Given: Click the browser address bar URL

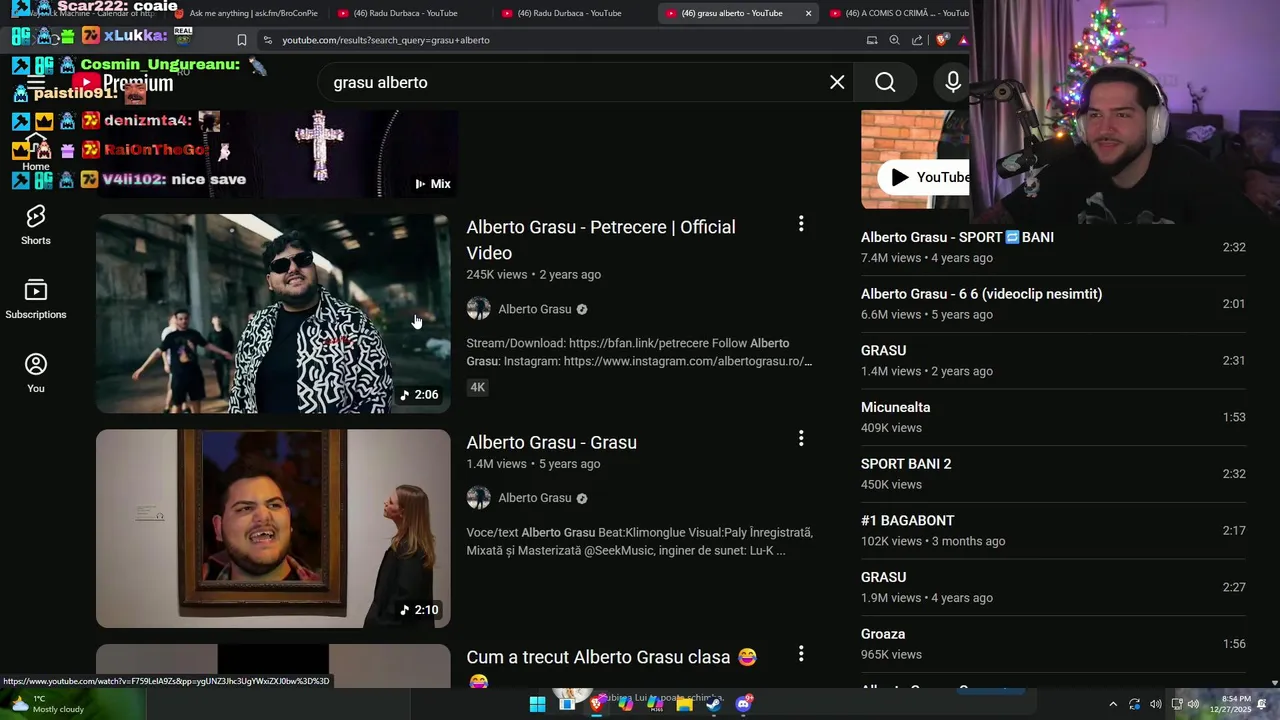Looking at the screenshot, I should pos(385,40).
